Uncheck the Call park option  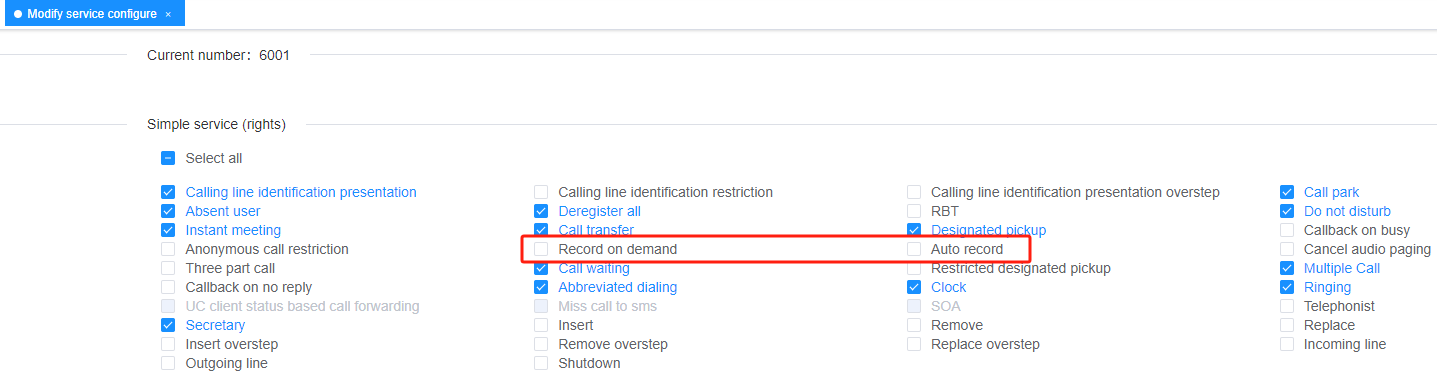[1287, 192]
